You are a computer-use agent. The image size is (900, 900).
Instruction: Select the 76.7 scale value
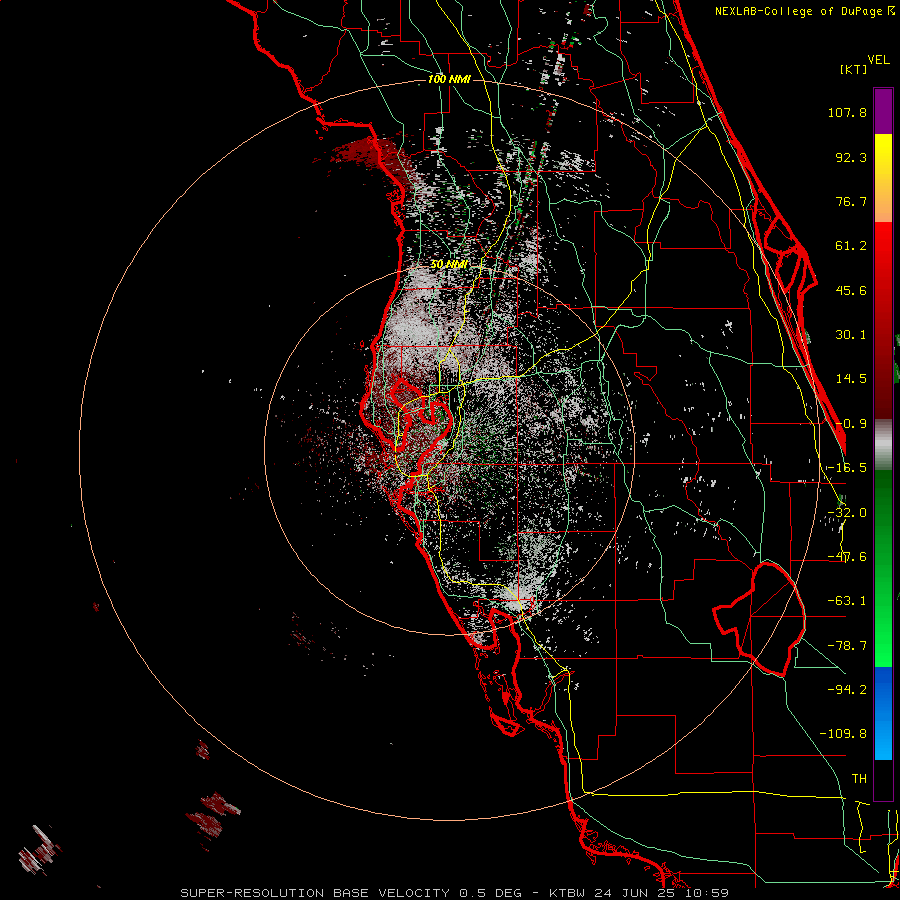point(851,201)
